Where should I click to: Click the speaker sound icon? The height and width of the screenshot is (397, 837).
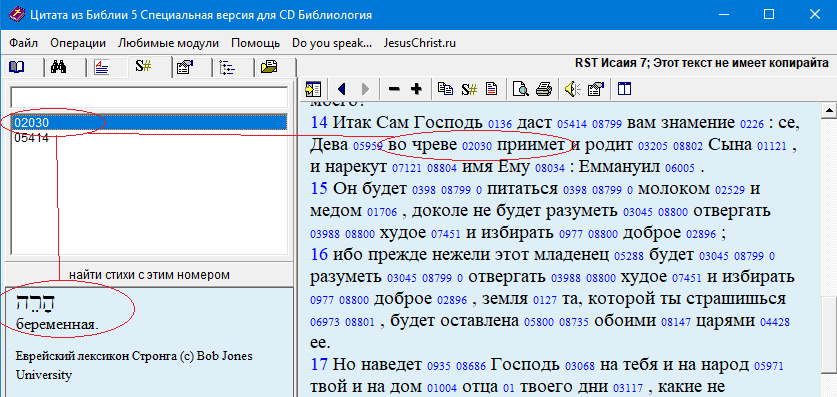pyautogui.click(x=573, y=89)
